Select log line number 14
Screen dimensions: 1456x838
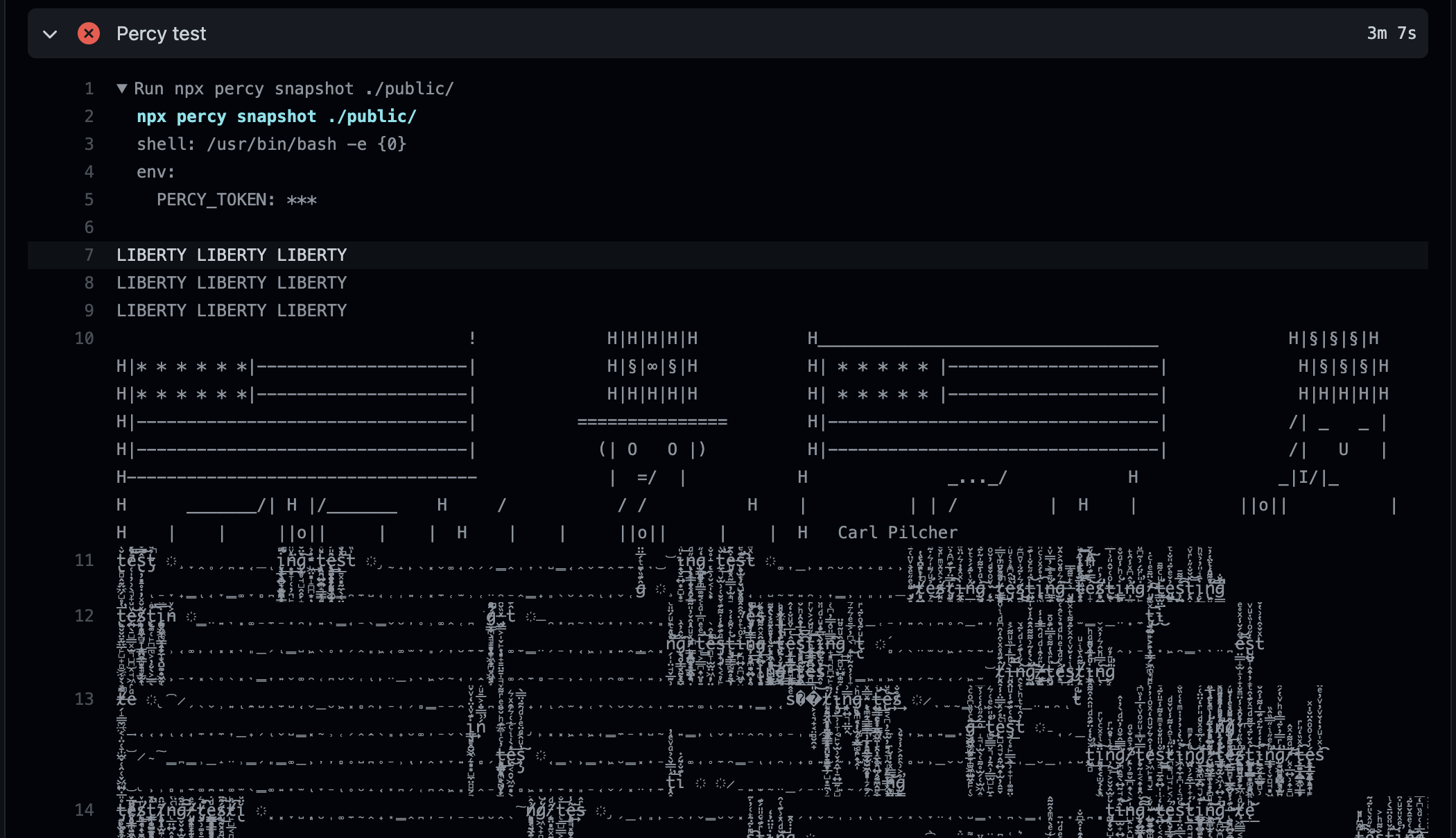pos(85,810)
